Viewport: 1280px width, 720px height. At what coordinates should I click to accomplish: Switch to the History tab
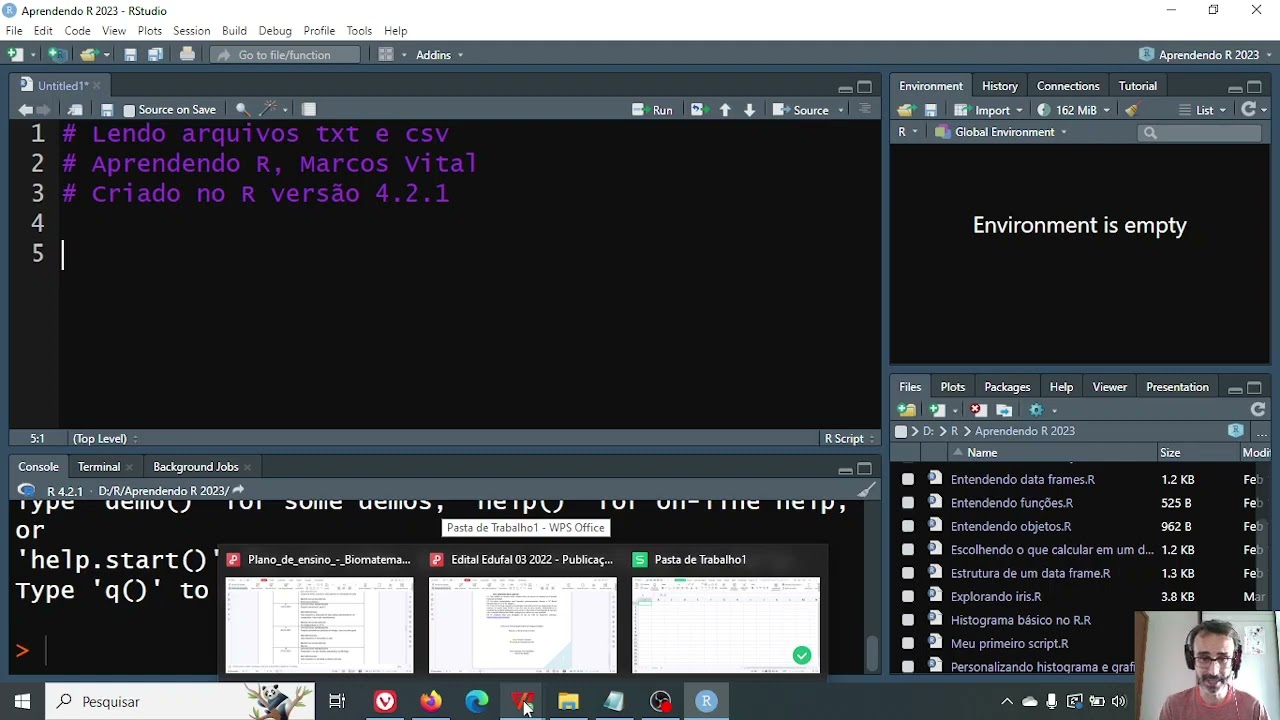(x=1000, y=86)
